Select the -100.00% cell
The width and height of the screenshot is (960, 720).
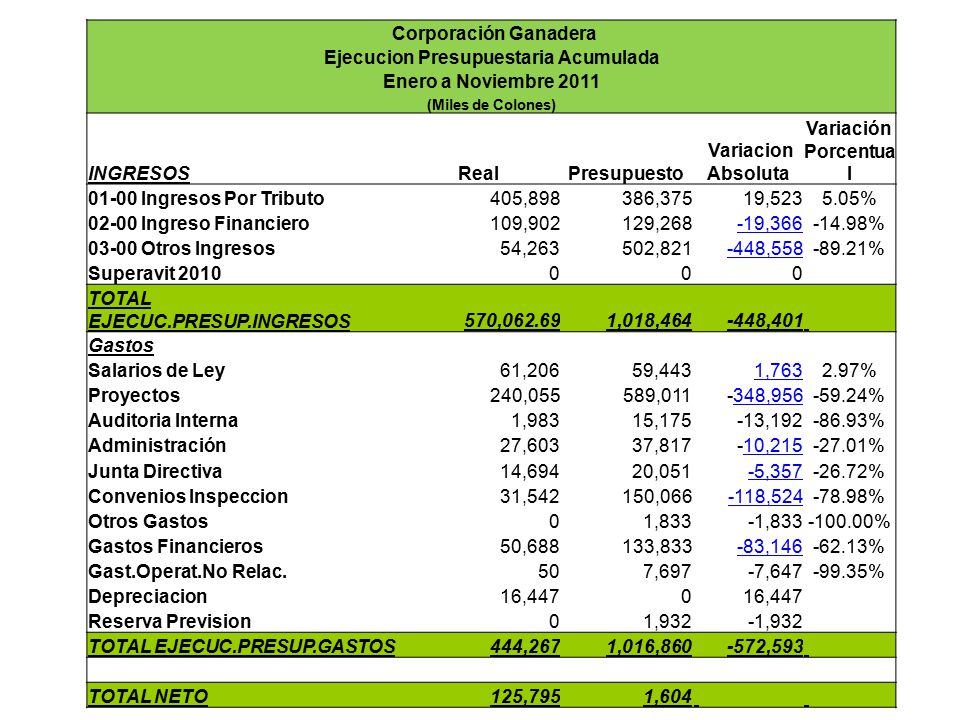click(x=849, y=522)
